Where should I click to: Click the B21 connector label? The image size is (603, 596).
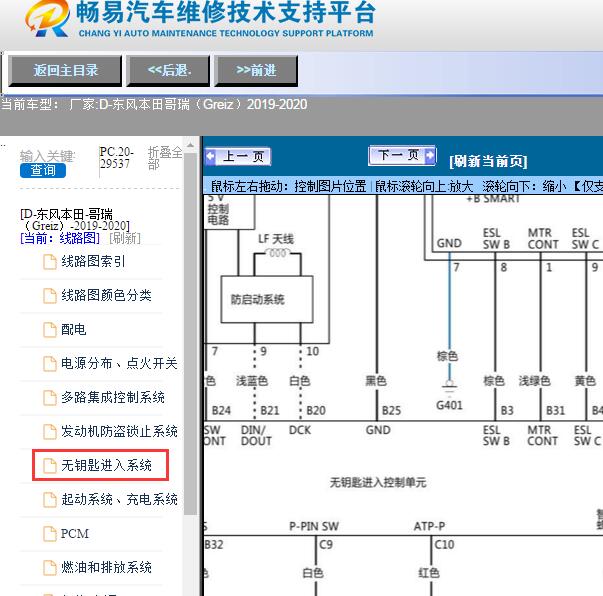[x=270, y=411]
